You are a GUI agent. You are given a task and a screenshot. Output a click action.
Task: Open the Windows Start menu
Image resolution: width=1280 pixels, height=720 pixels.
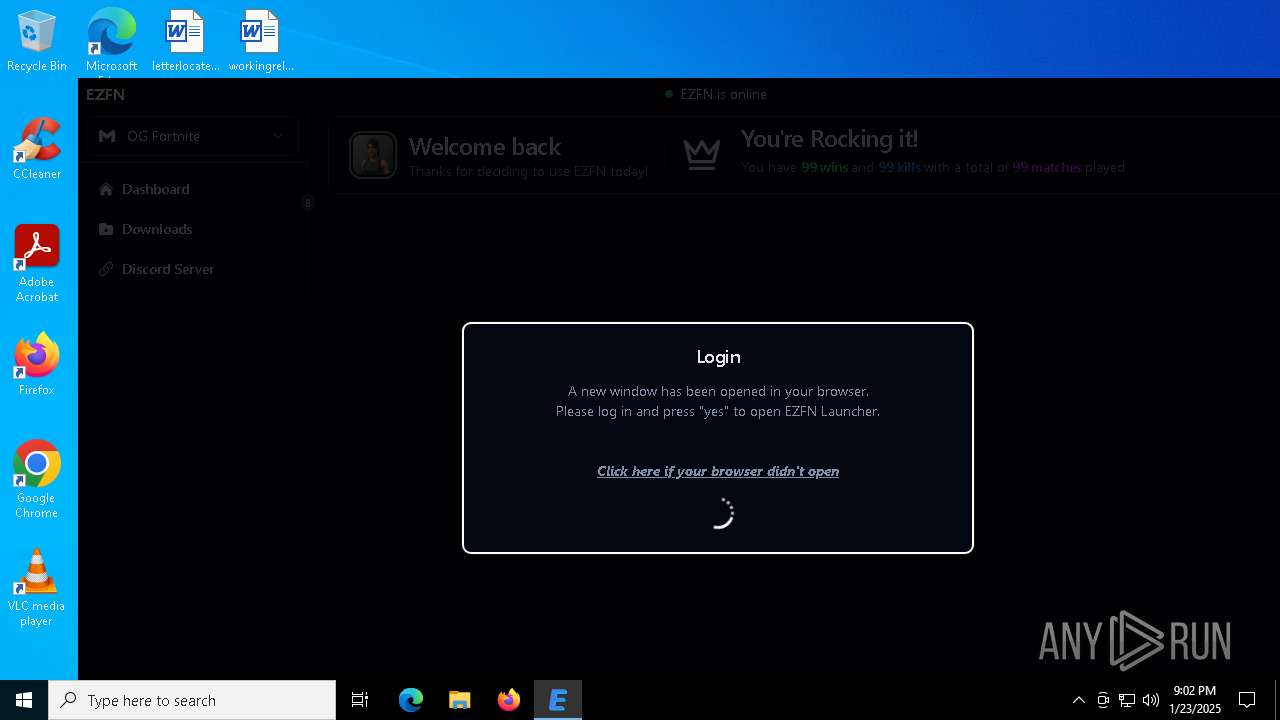[24, 700]
